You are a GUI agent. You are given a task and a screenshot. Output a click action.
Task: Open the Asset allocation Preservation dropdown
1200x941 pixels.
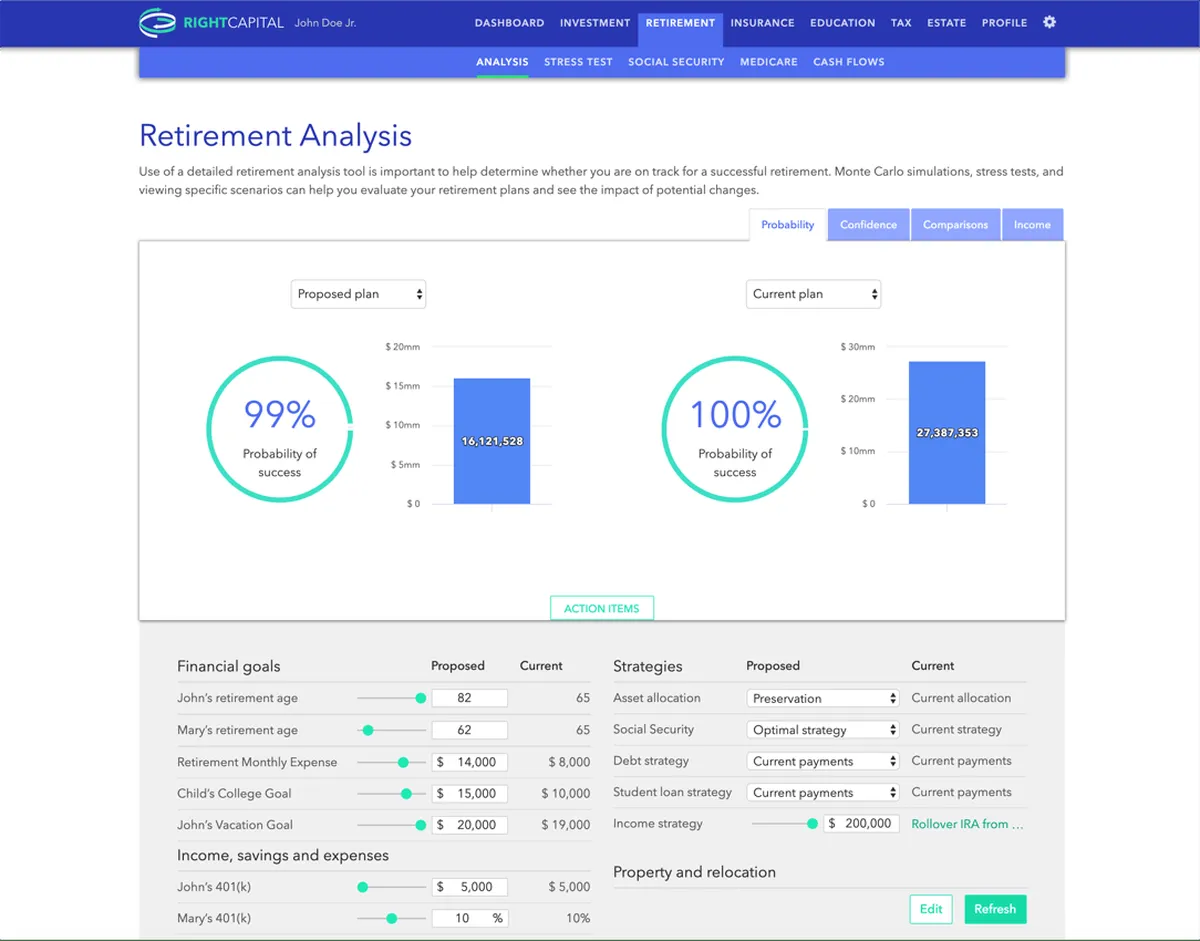point(823,698)
